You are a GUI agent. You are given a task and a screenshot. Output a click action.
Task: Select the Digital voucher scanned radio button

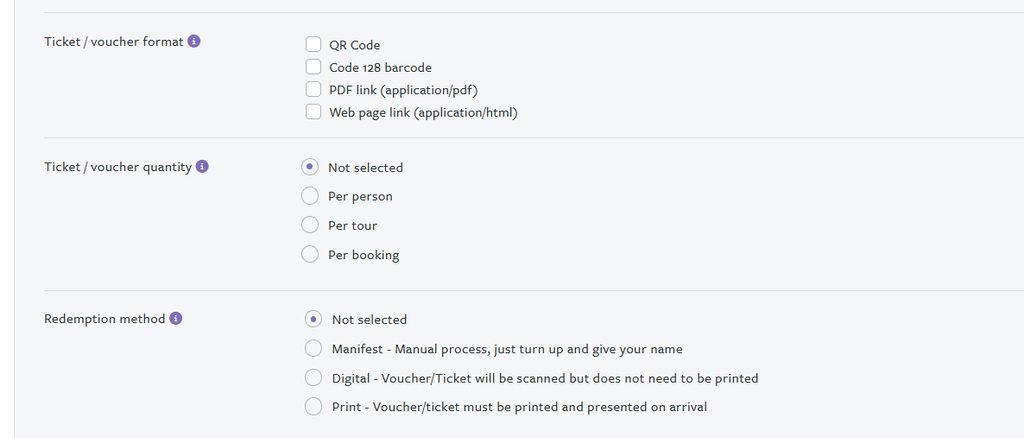pos(313,378)
